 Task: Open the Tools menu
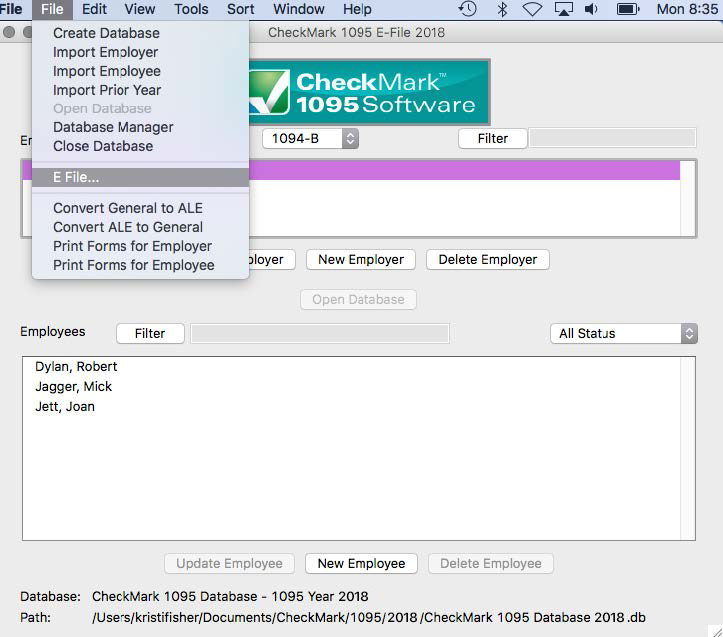[191, 9]
